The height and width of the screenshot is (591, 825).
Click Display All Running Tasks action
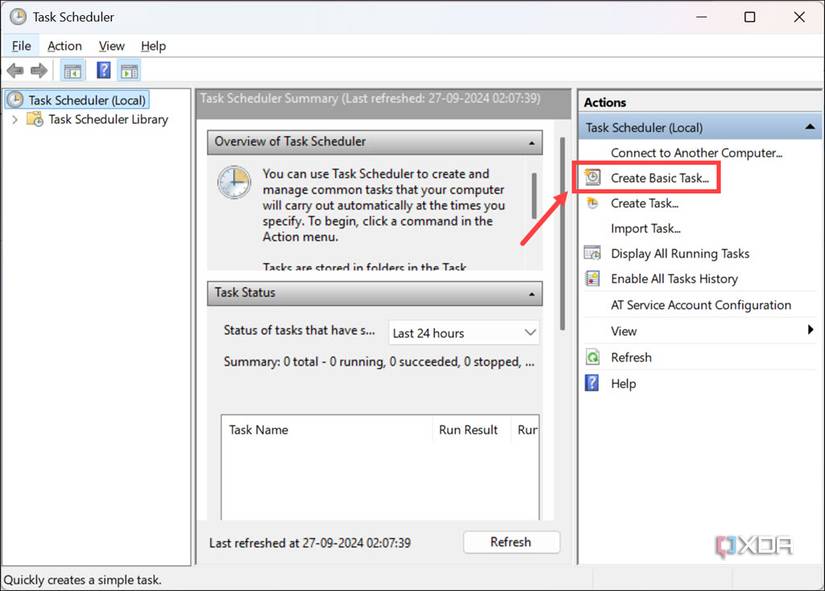click(x=680, y=254)
